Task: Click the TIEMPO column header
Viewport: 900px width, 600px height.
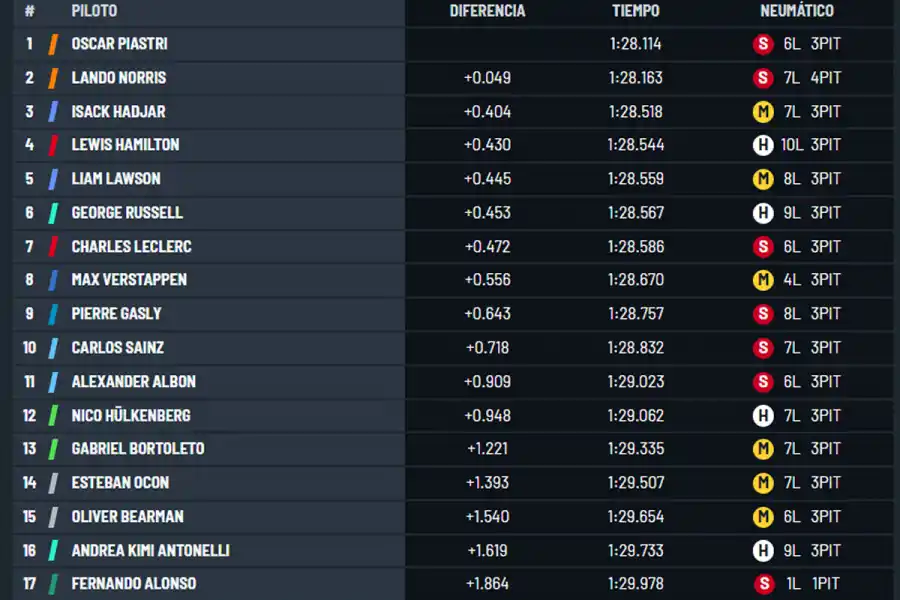Action: click(x=636, y=11)
